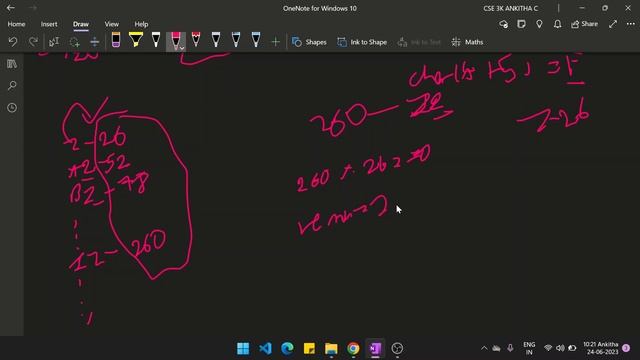The width and height of the screenshot is (640, 360).
Task: Click the taskbar notification count badge
Action: coord(626,348)
